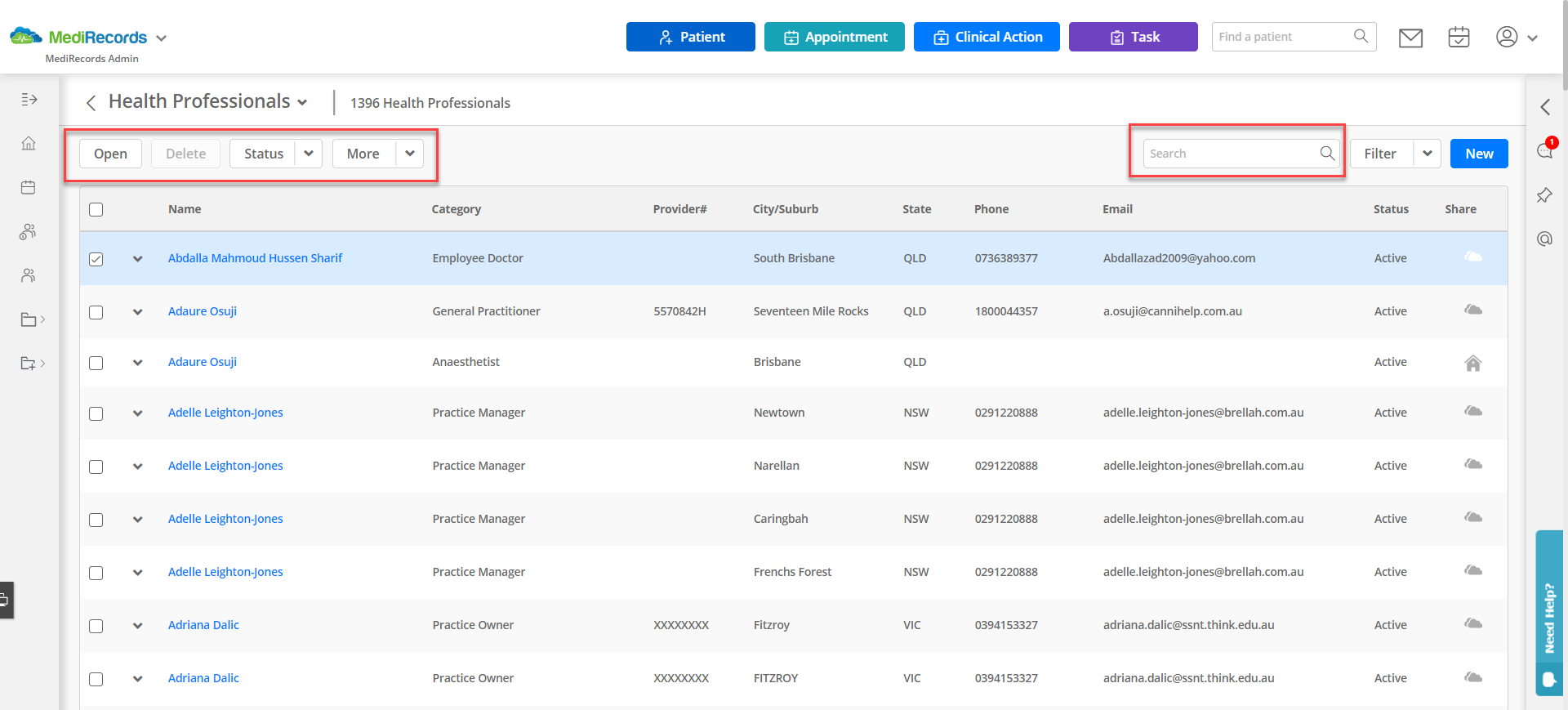
Task: Click the @ mentions icon in right sidebar
Action: pos(1544,239)
